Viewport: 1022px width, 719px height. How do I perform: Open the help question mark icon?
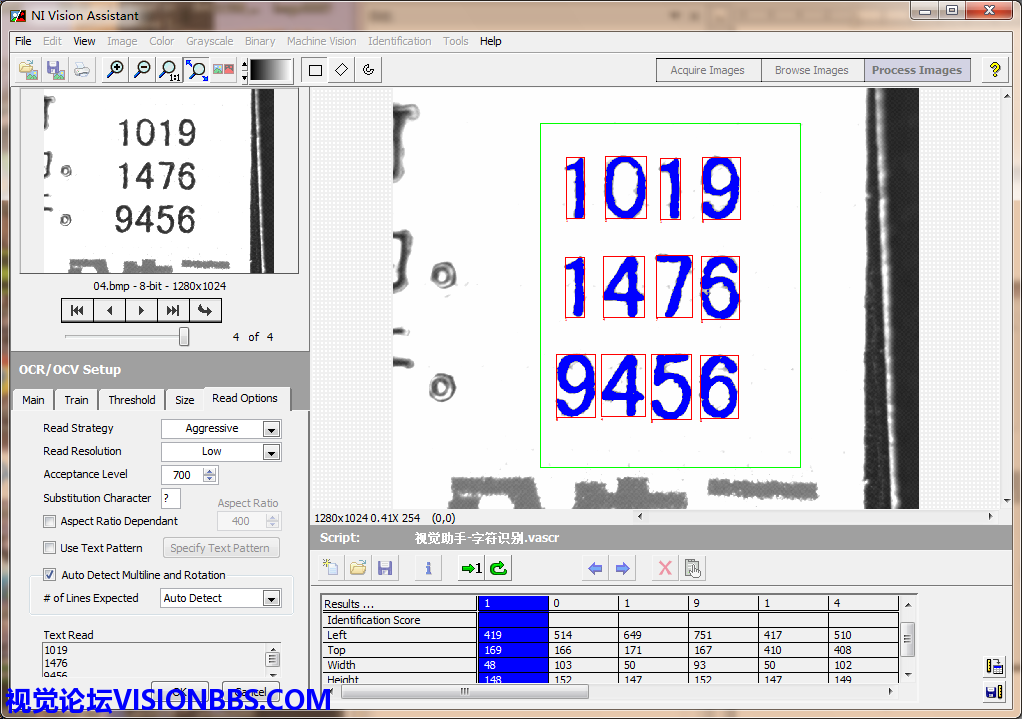994,70
